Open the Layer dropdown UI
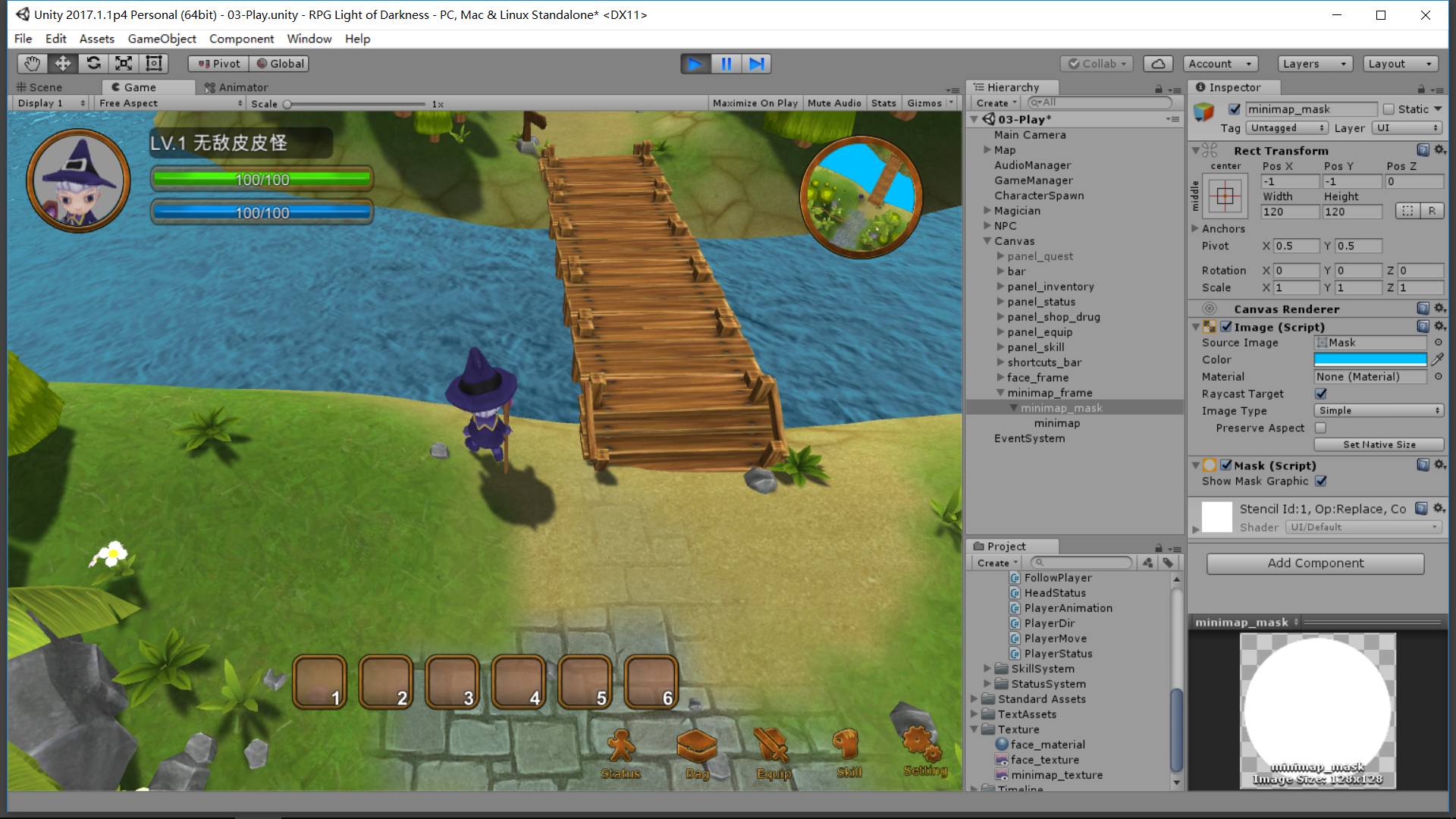This screenshot has height=819, width=1456. pos(1407,128)
